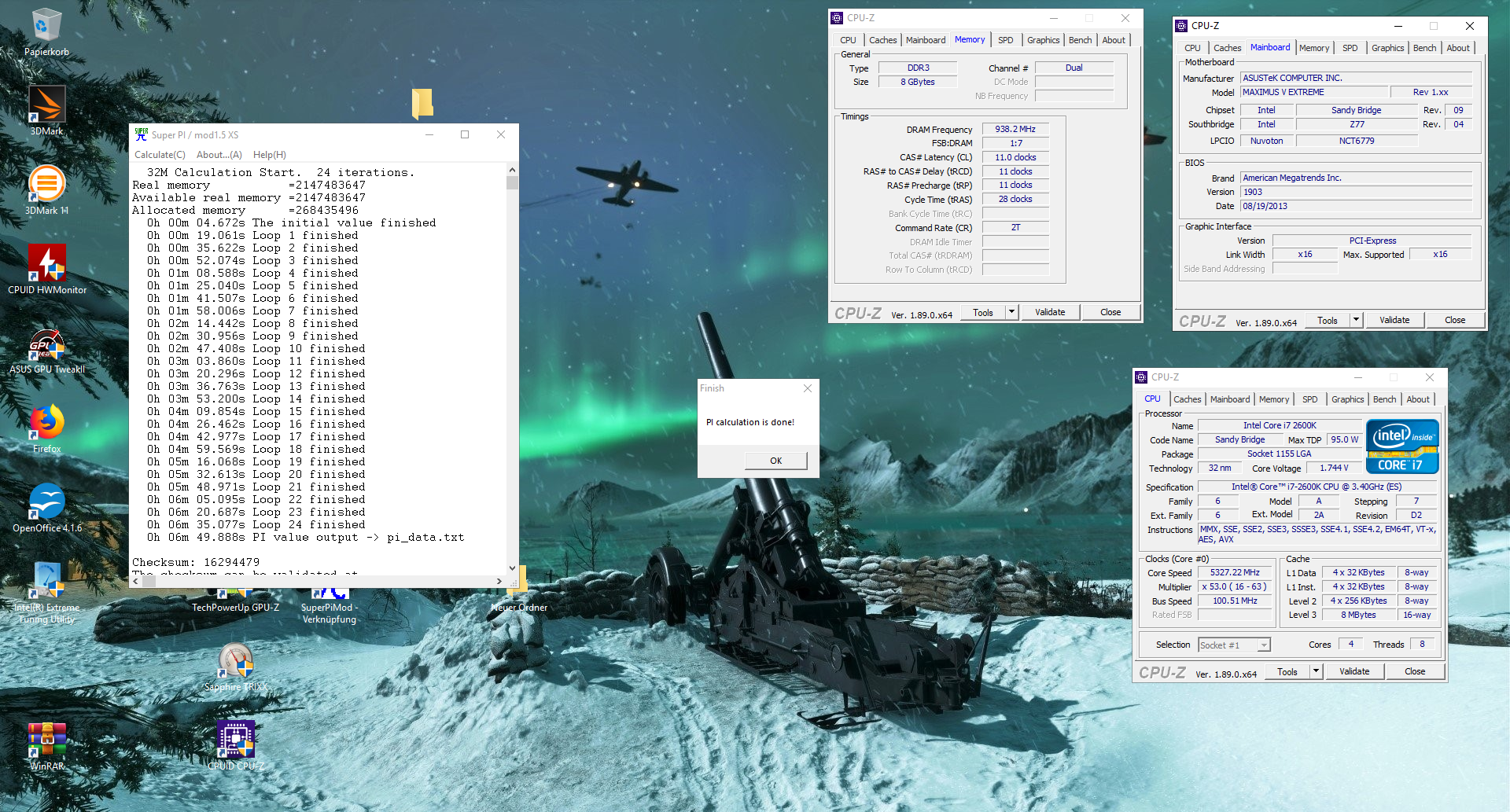The image size is (1510, 812).
Task: Launch the WinRAR desktop icon
Action: point(46,740)
